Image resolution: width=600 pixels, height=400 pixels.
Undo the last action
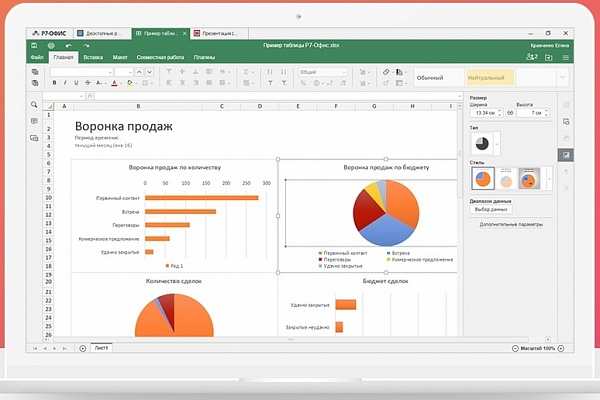[68, 46]
